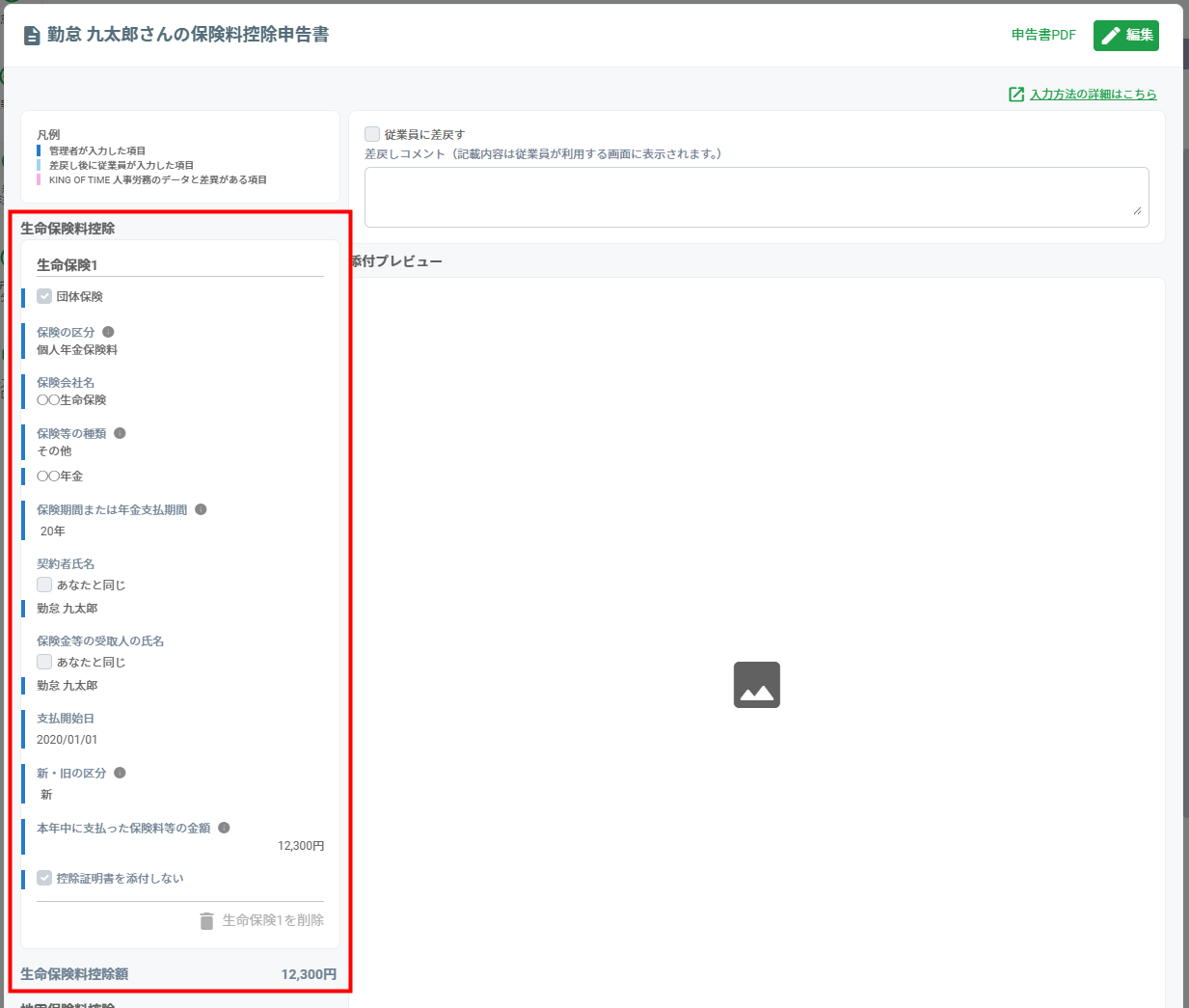Check the 従業員に差戻す checkbox
The height and width of the screenshot is (1008, 1189).
[x=372, y=134]
